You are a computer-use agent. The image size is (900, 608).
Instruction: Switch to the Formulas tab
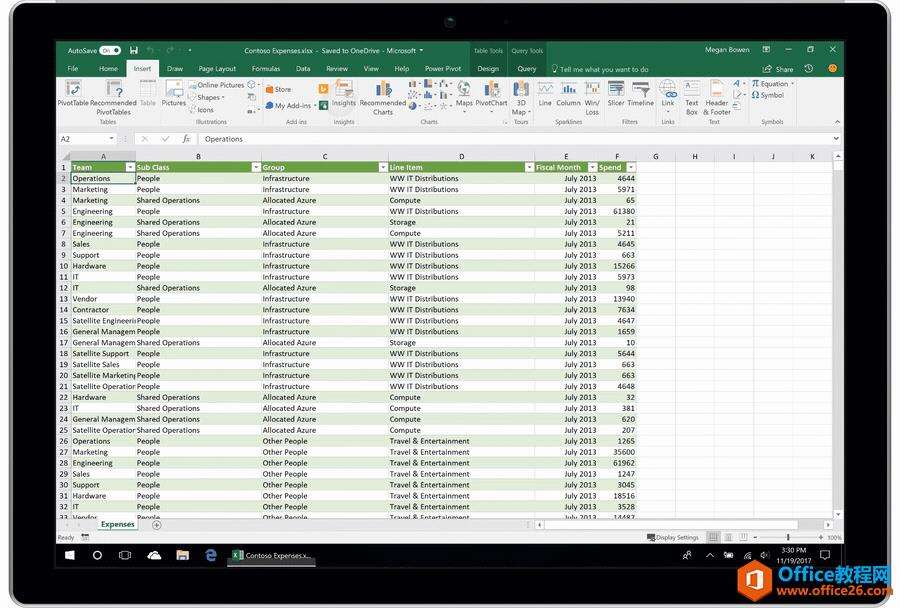pos(266,69)
